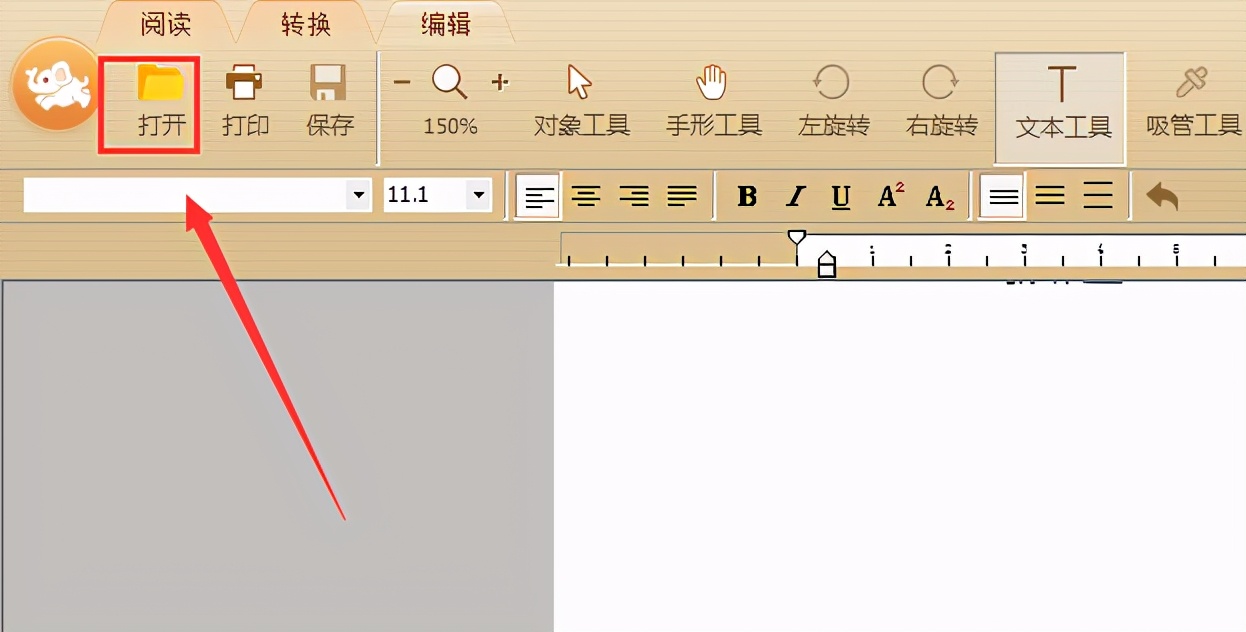Set wide line spacing
Image resolution: width=1246 pixels, height=632 pixels.
[x=1098, y=196]
